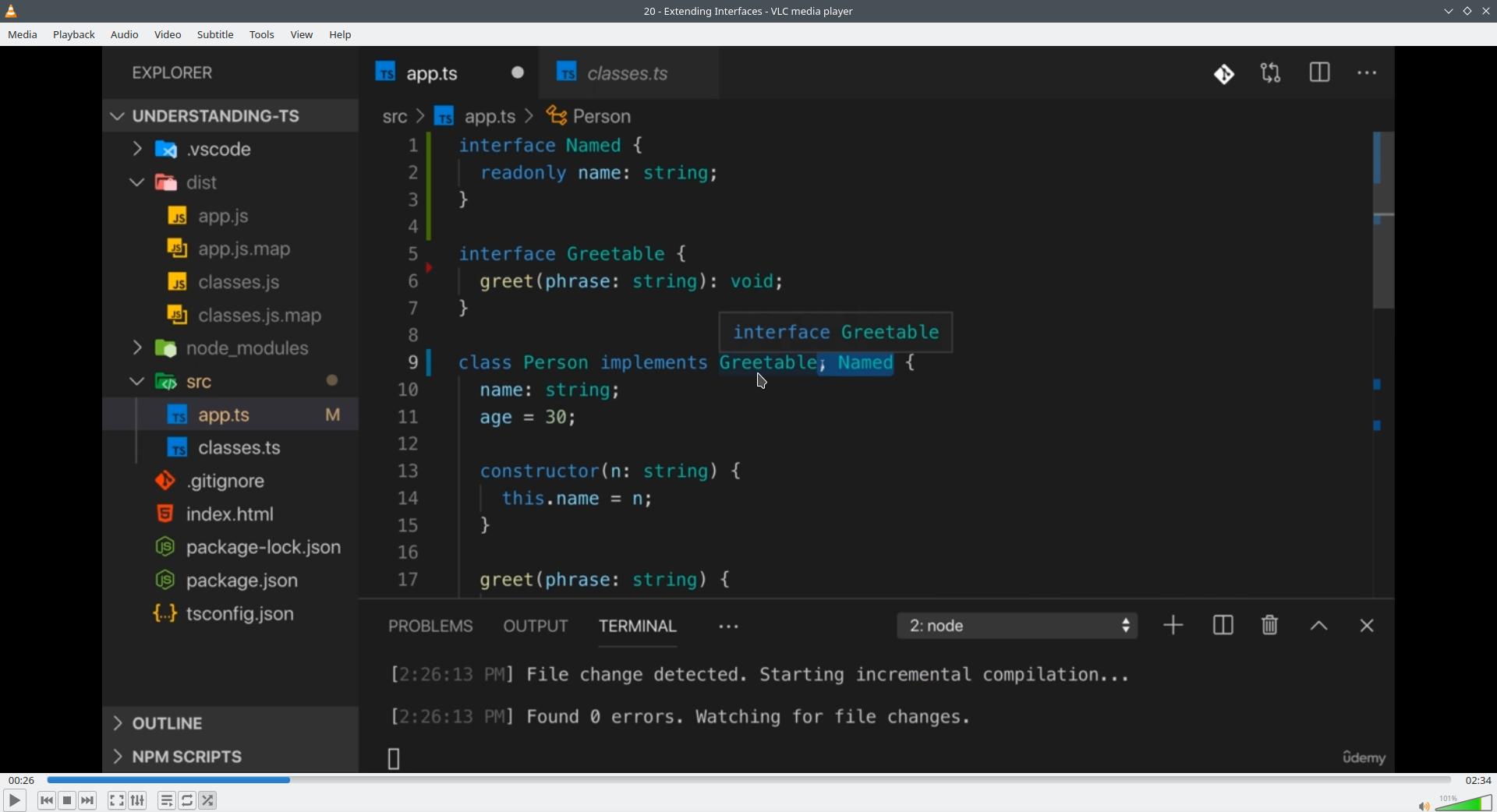
Task: Toggle fullscreen video mode
Action: [x=117, y=800]
